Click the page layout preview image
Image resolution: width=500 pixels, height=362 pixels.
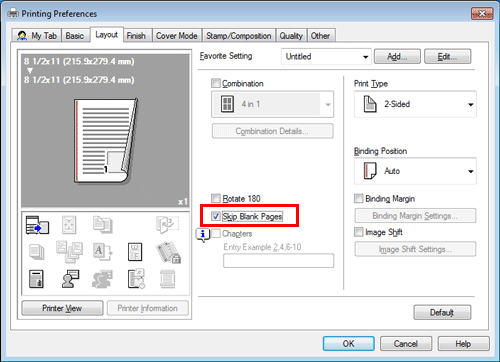[x=106, y=141]
